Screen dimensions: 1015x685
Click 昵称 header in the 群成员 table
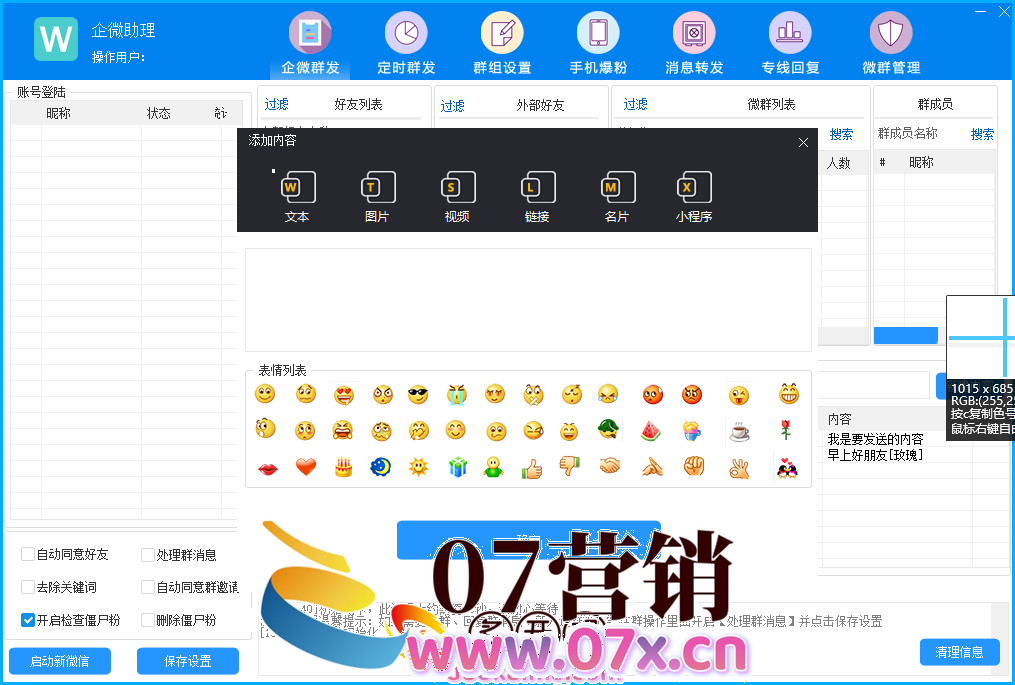click(x=921, y=163)
